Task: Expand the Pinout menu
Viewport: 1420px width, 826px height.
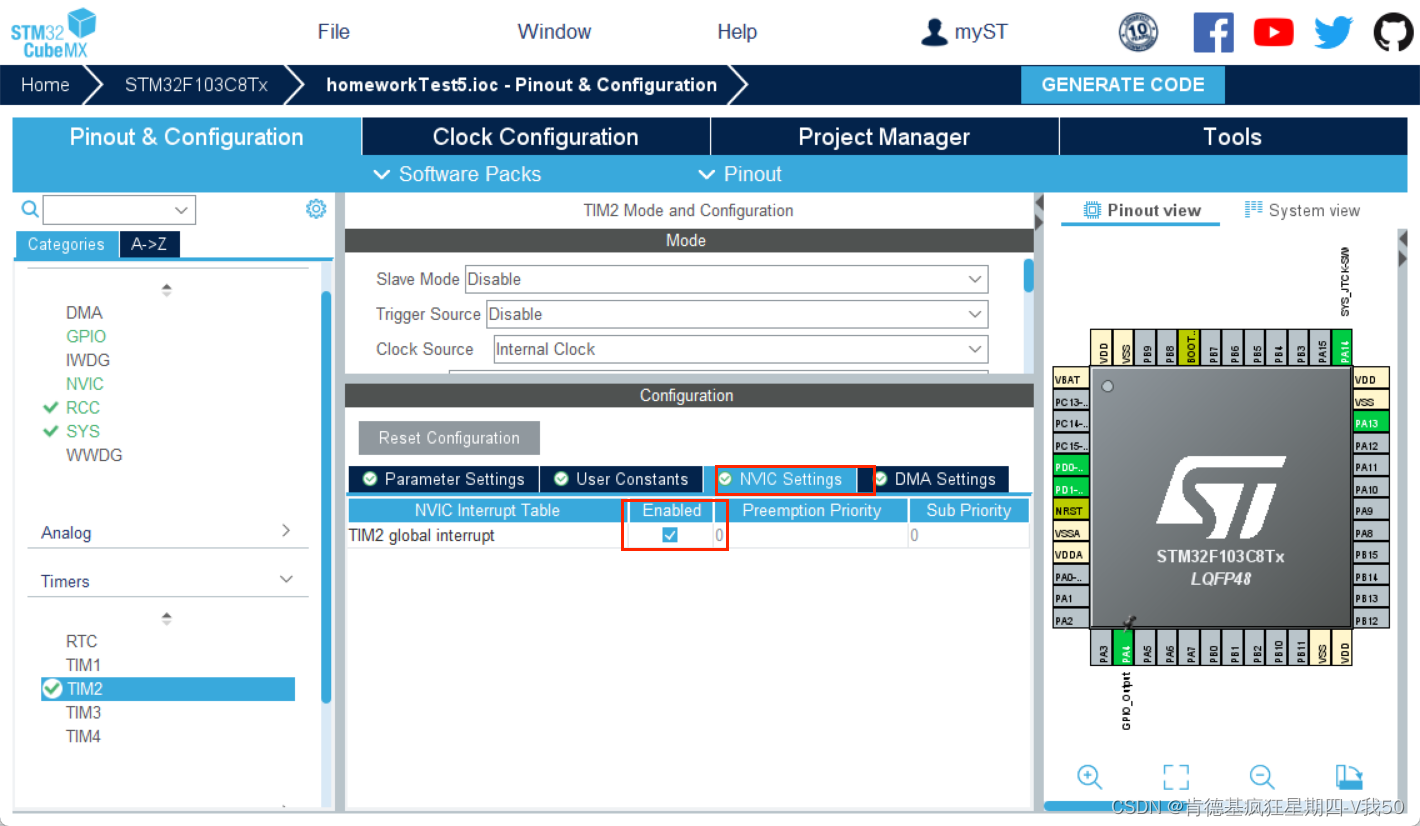Action: click(740, 174)
